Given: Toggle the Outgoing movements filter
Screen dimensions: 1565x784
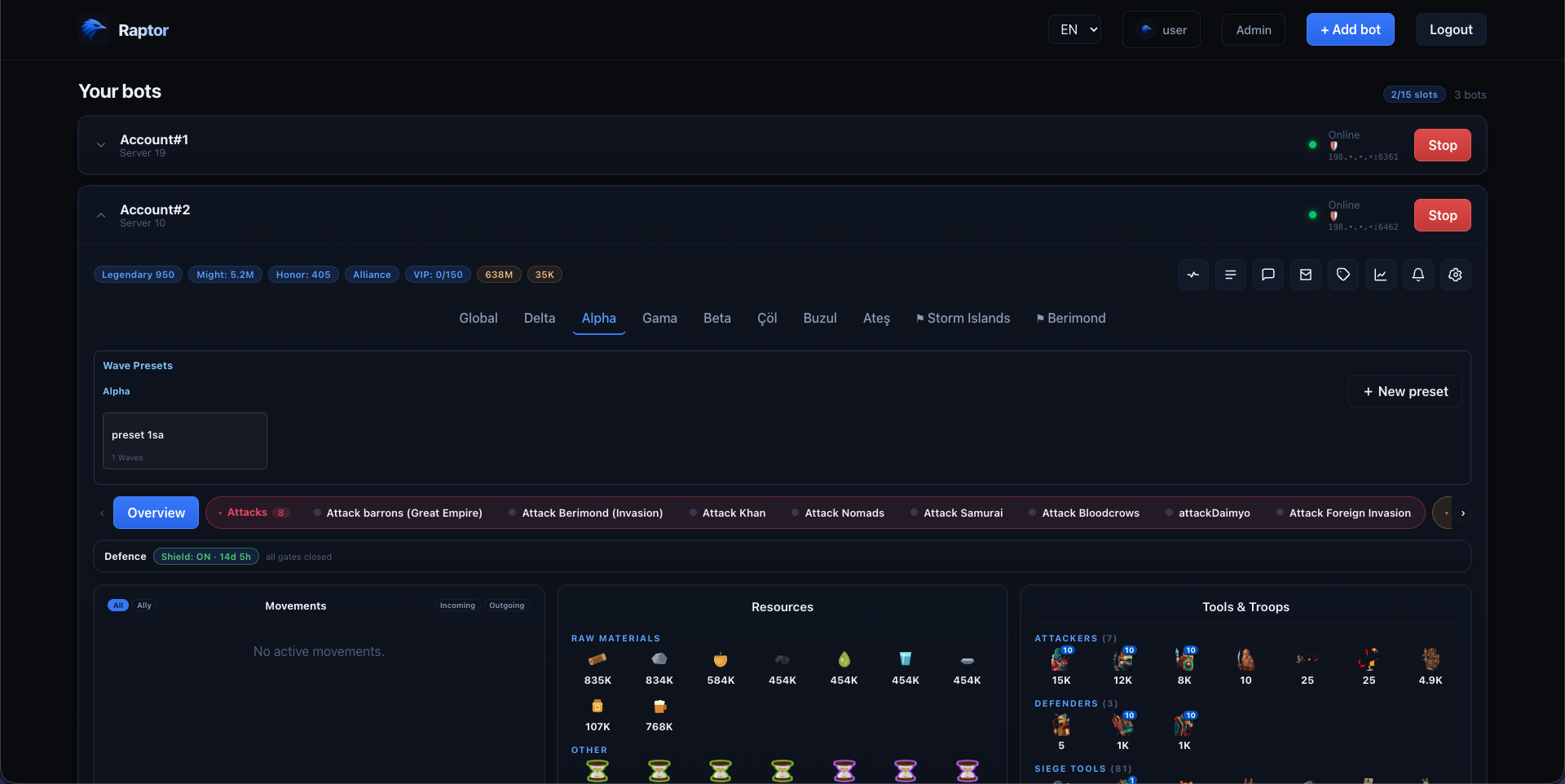Looking at the screenshot, I should [507, 606].
